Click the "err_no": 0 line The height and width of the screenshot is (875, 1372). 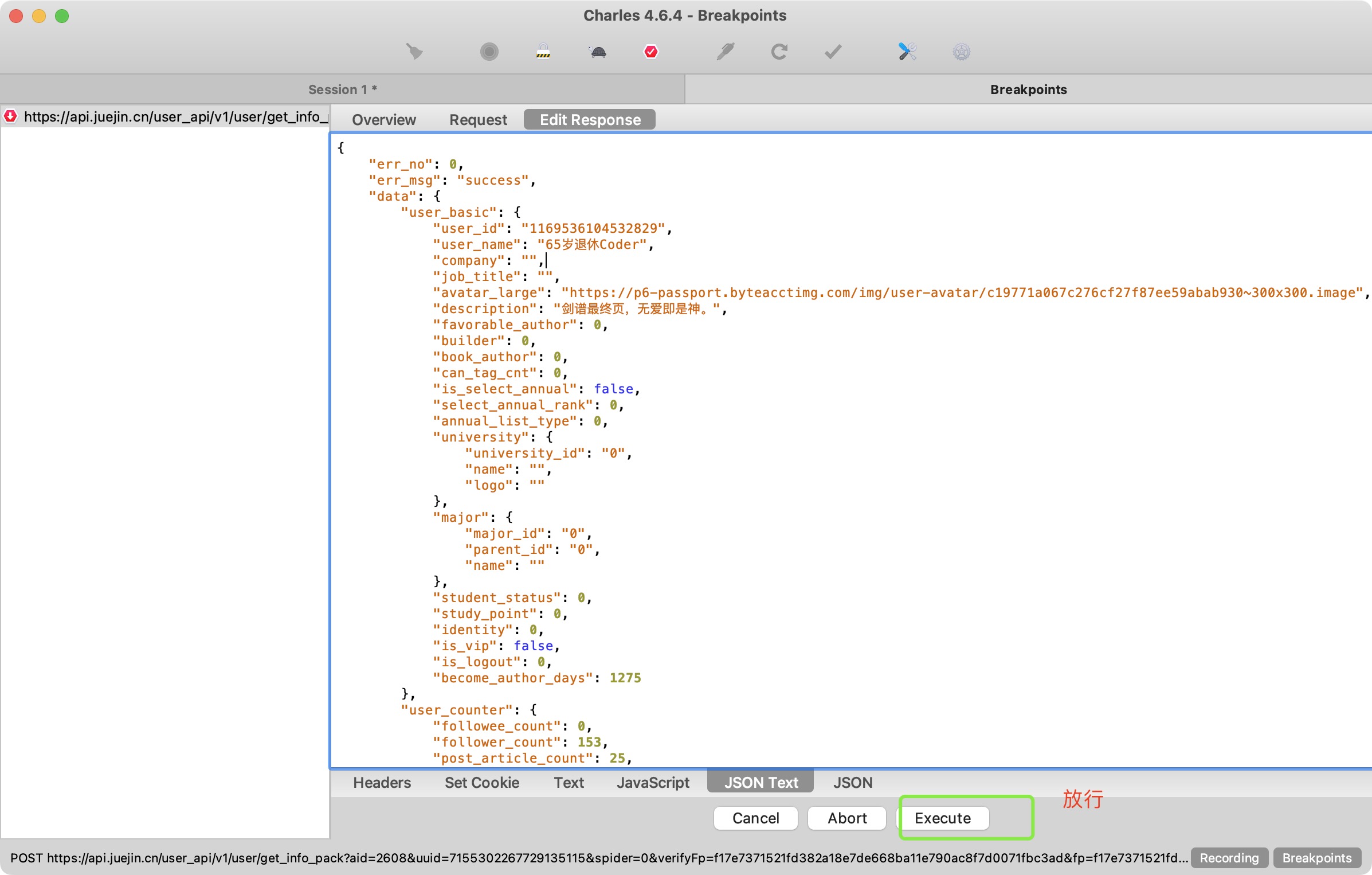[416, 164]
